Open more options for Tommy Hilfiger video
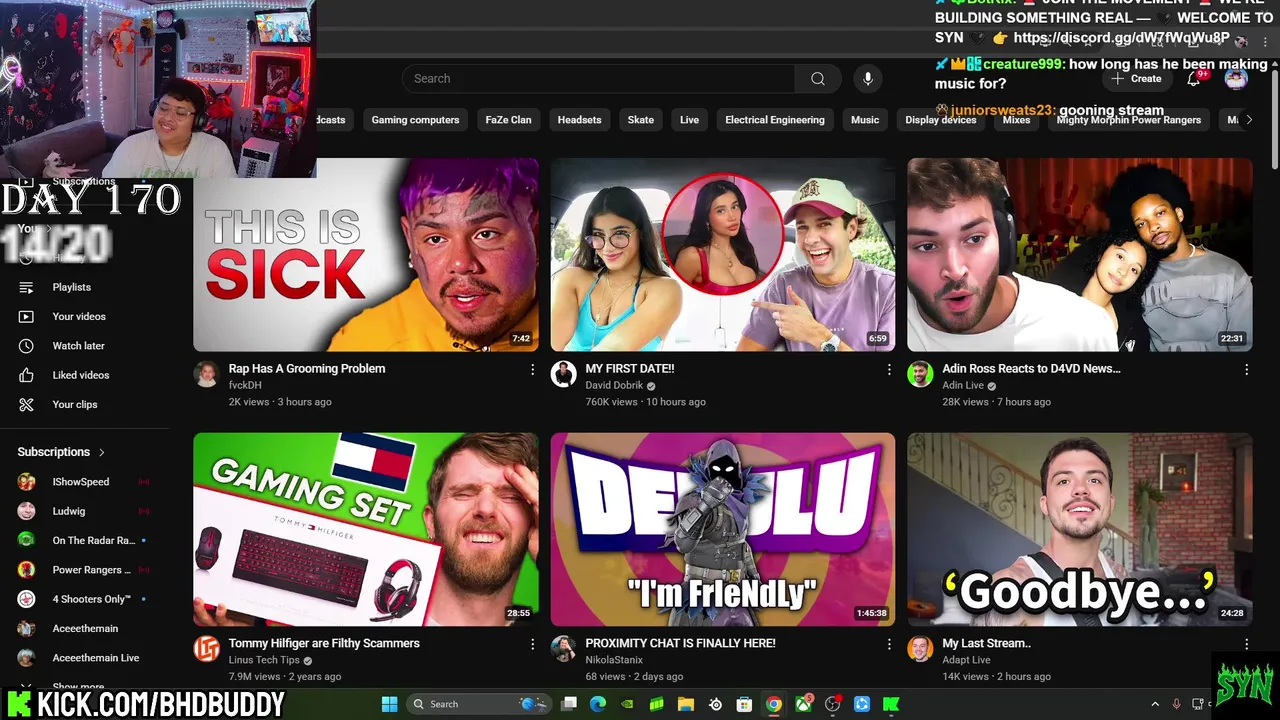The height and width of the screenshot is (720, 1280). coord(532,645)
